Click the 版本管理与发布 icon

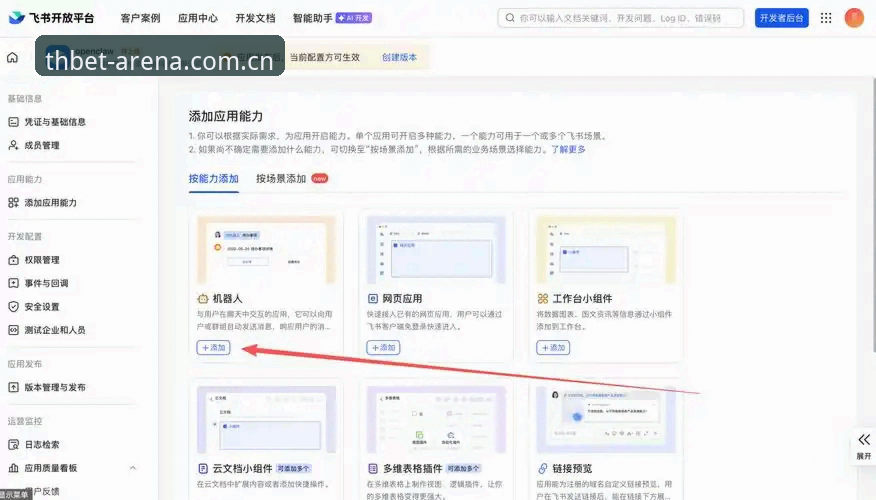click(x=13, y=387)
